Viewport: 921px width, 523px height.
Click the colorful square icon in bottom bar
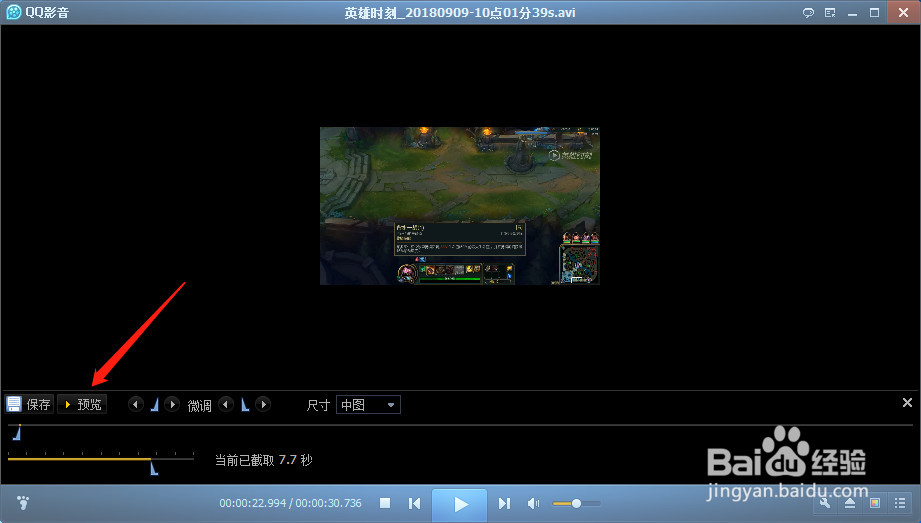coord(875,502)
